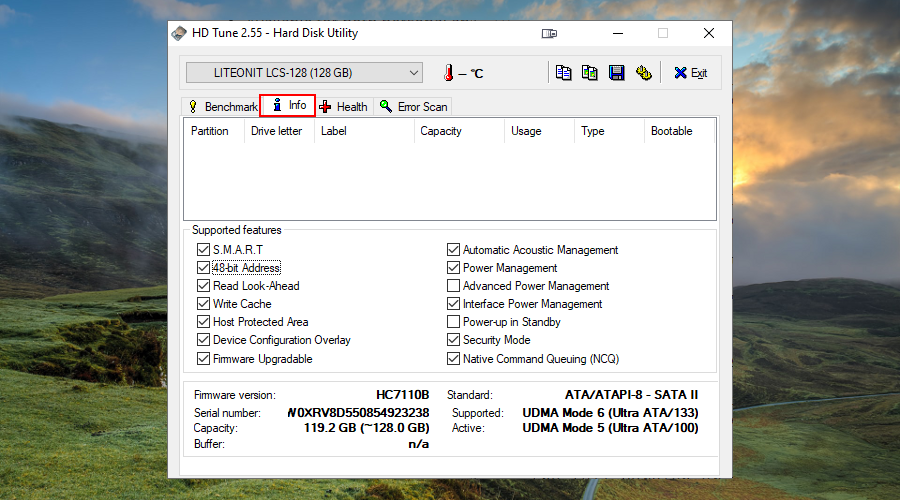Click the Partition column header
This screenshot has height=500, width=900.
coord(214,131)
